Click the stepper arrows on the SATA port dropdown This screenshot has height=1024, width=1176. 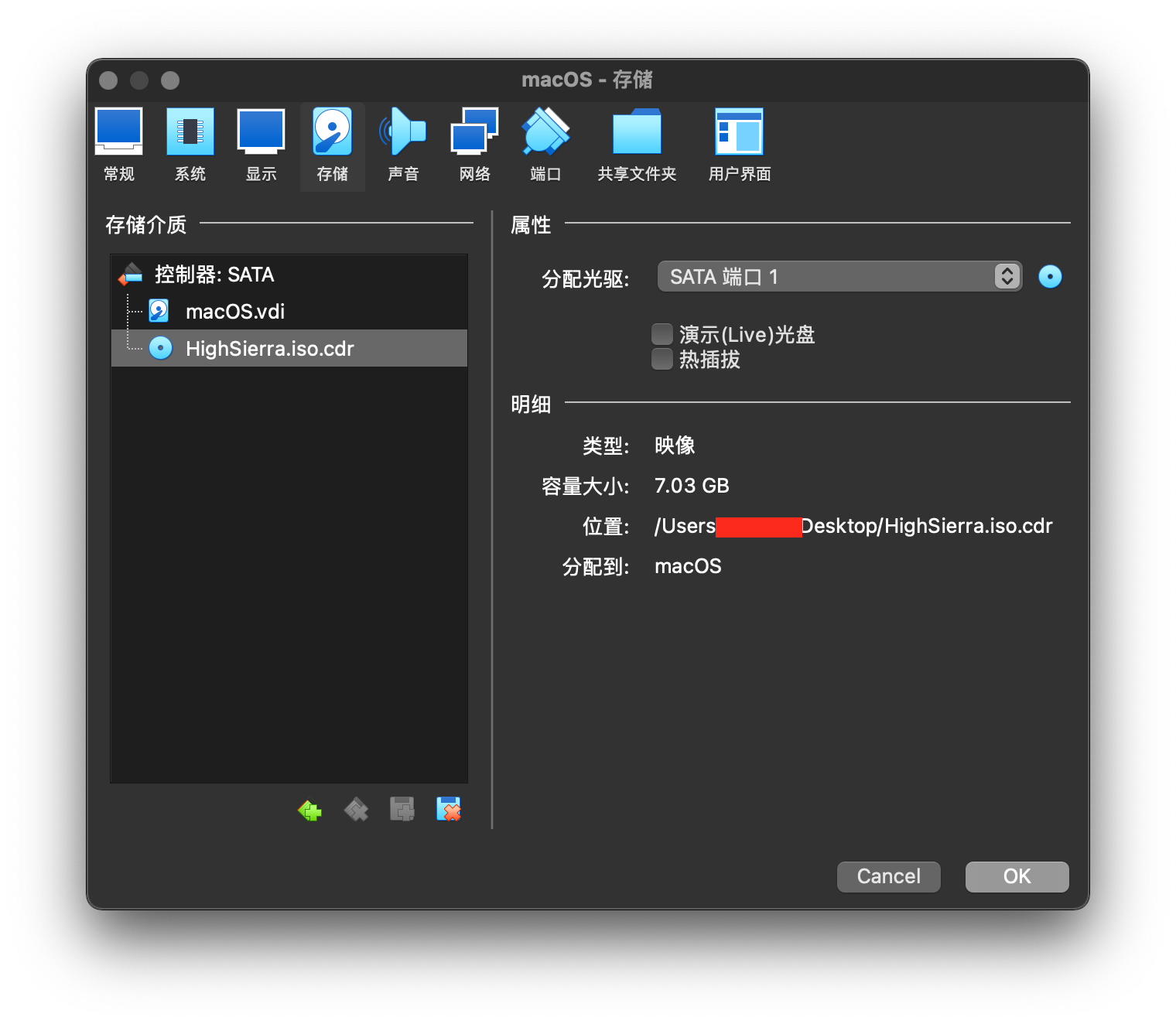tap(1007, 276)
